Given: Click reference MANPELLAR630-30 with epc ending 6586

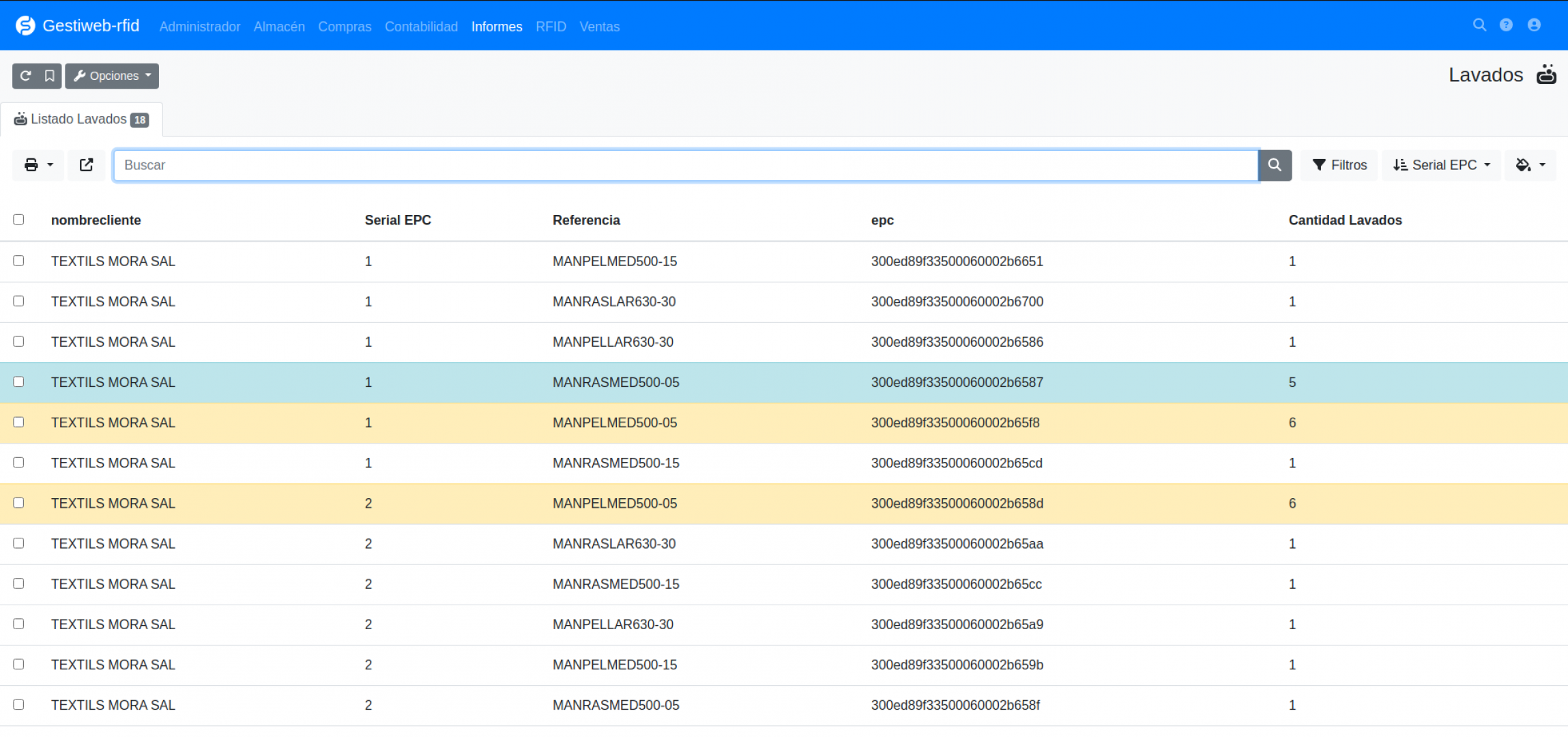Looking at the screenshot, I should pos(613,342).
